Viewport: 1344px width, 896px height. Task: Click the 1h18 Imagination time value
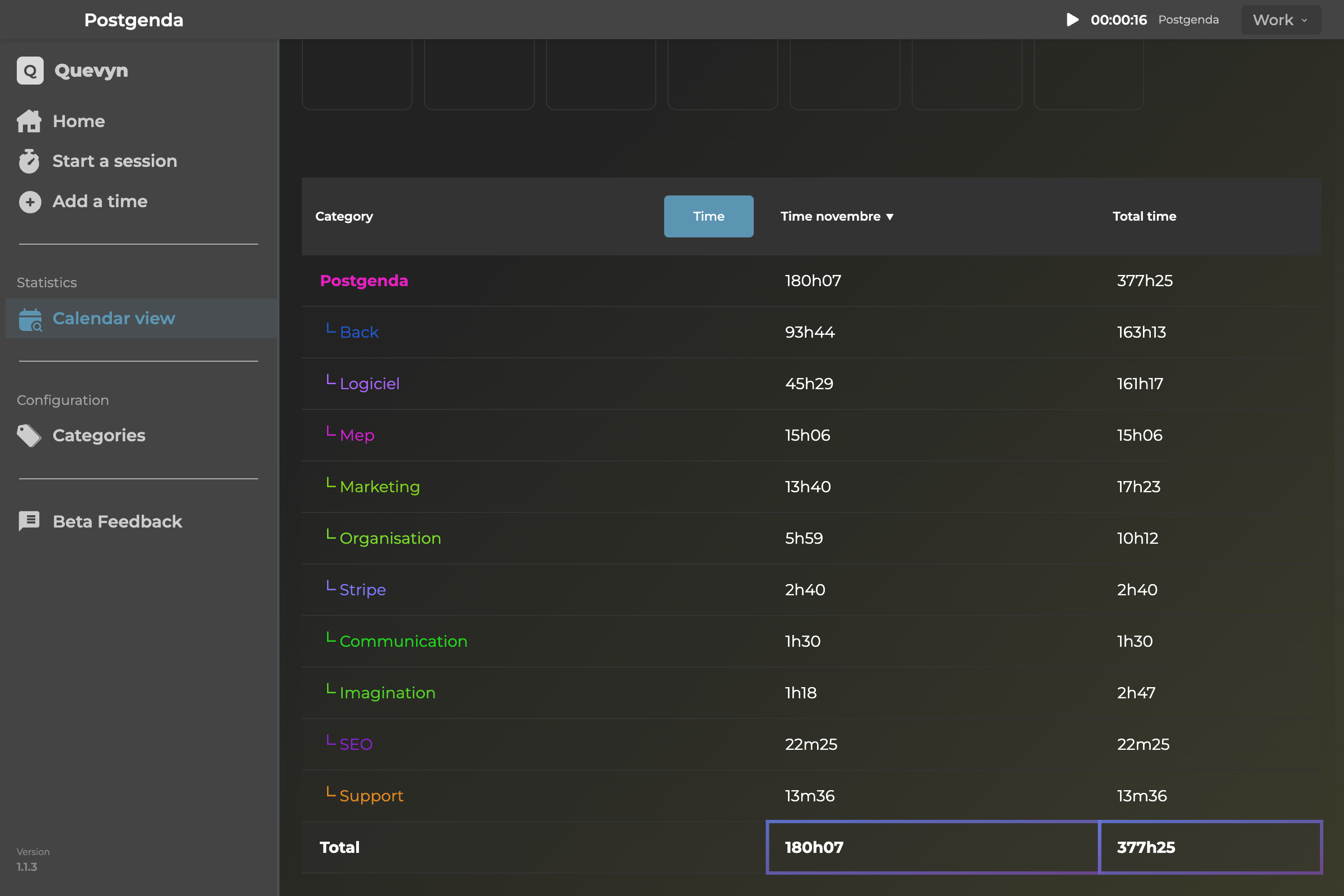(801, 693)
